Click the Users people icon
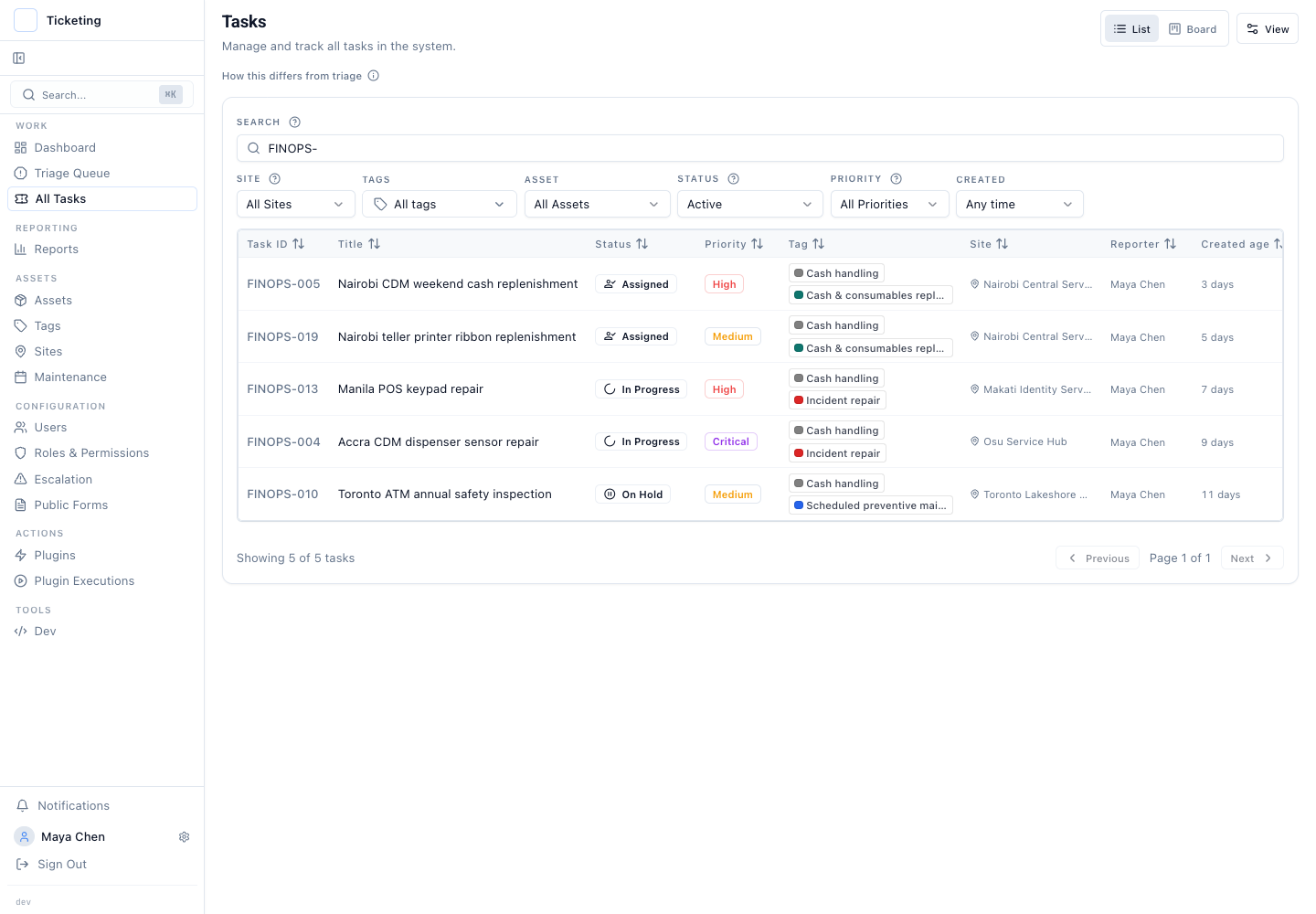 [21, 428]
